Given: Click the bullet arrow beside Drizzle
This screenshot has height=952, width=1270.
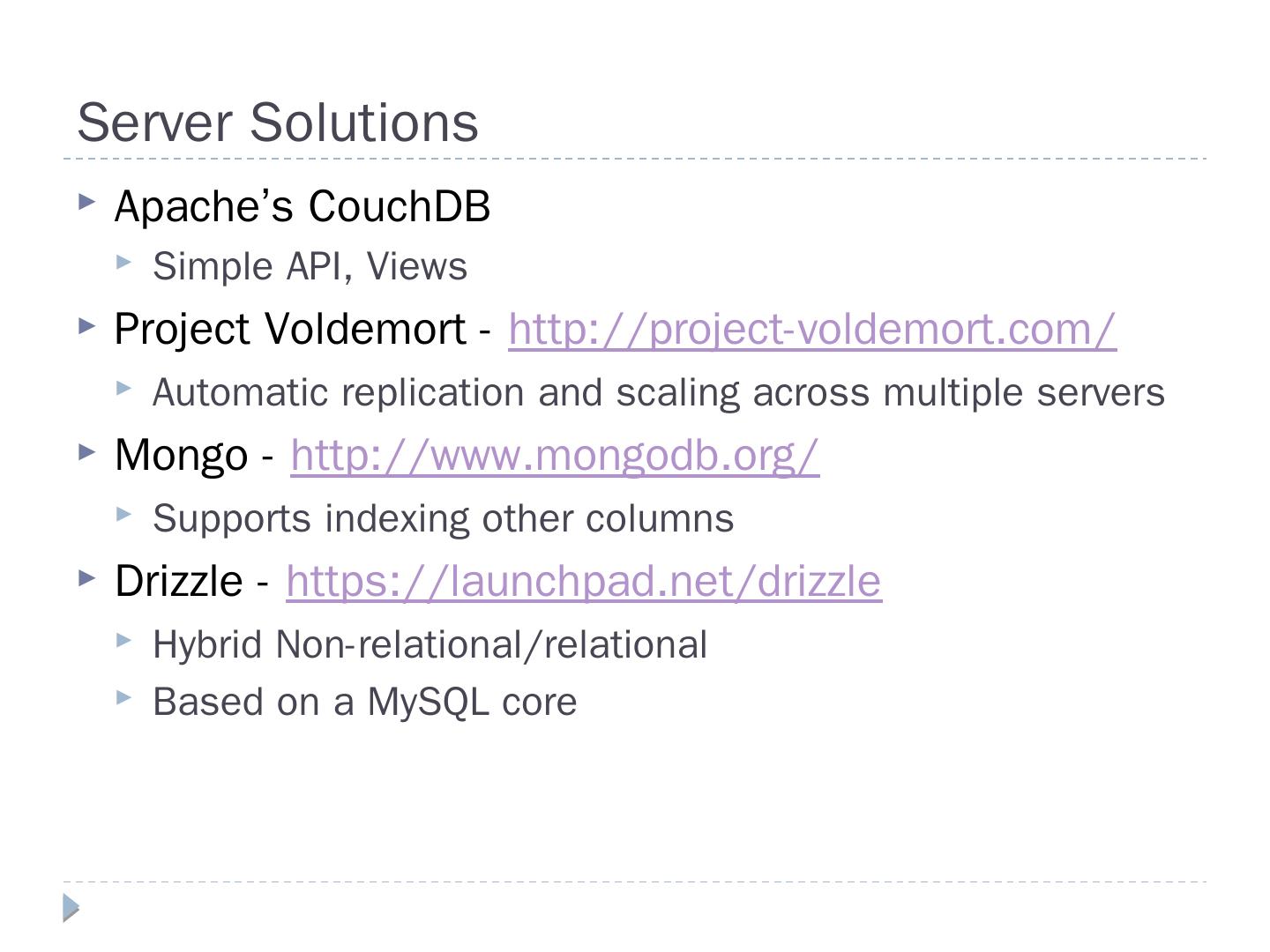Looking at the screenshot, I should coord(86,578).
